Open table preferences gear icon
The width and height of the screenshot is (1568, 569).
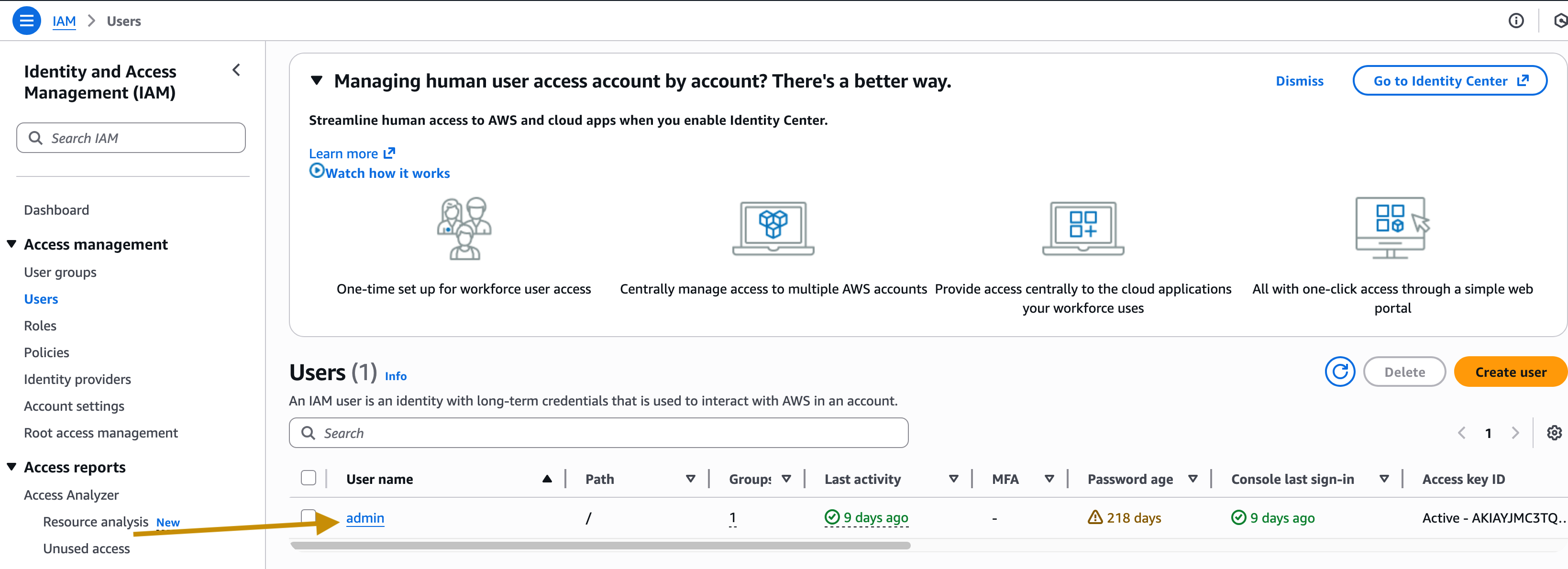point(1554,433)
